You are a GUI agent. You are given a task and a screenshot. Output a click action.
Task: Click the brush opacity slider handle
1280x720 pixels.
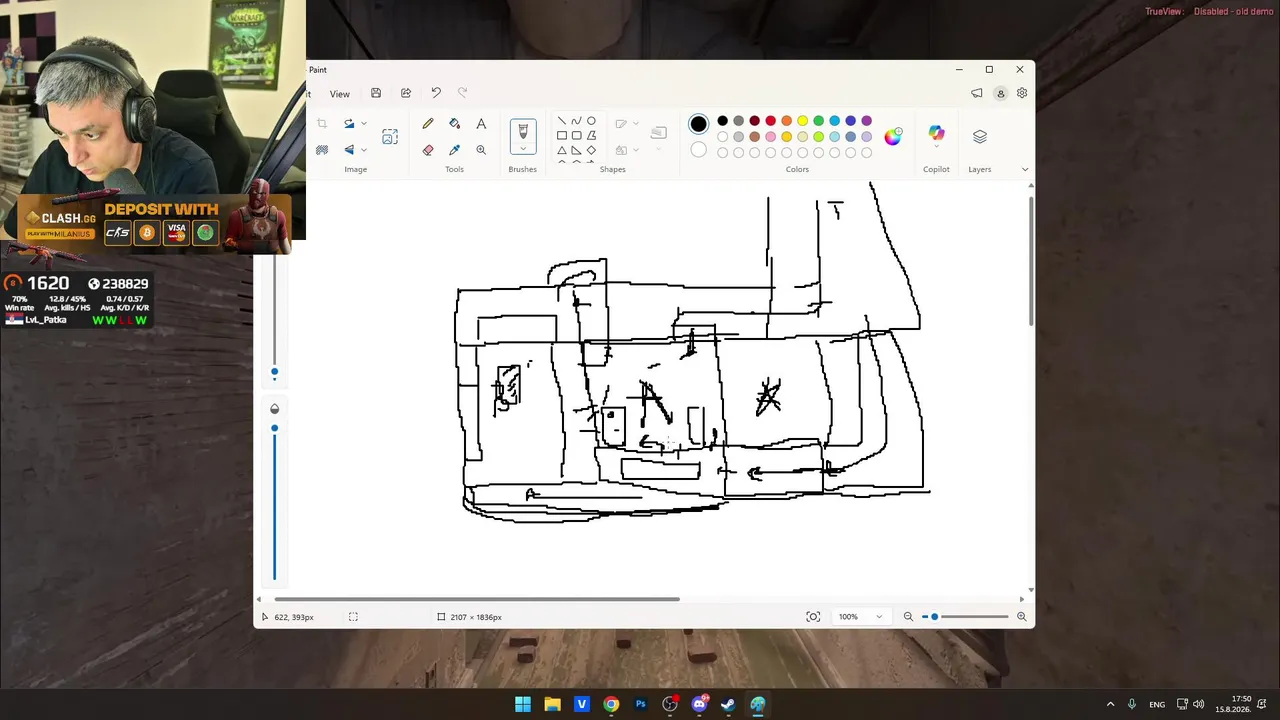(275, 428)
